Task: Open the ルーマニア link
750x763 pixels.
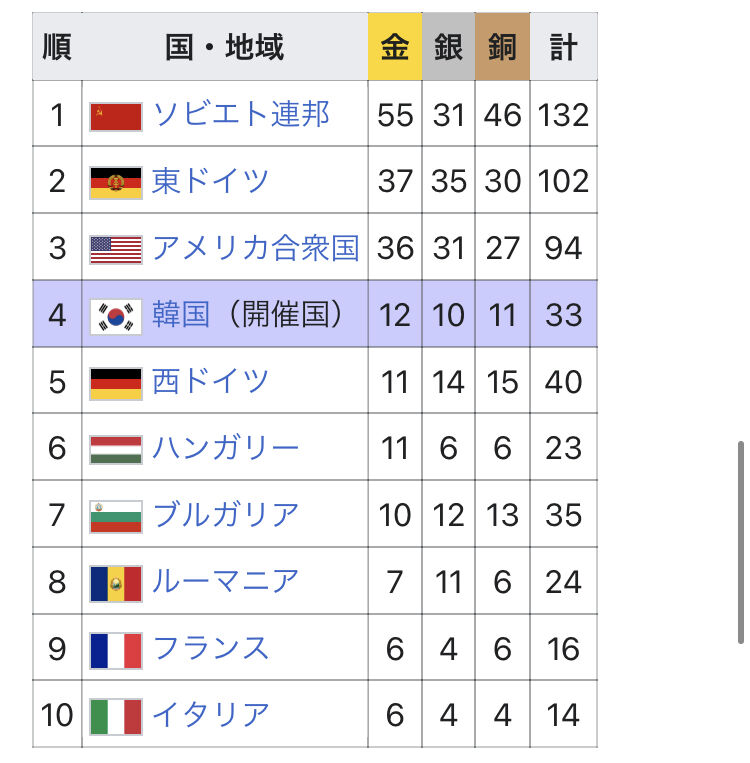Action: pos(225,581)
